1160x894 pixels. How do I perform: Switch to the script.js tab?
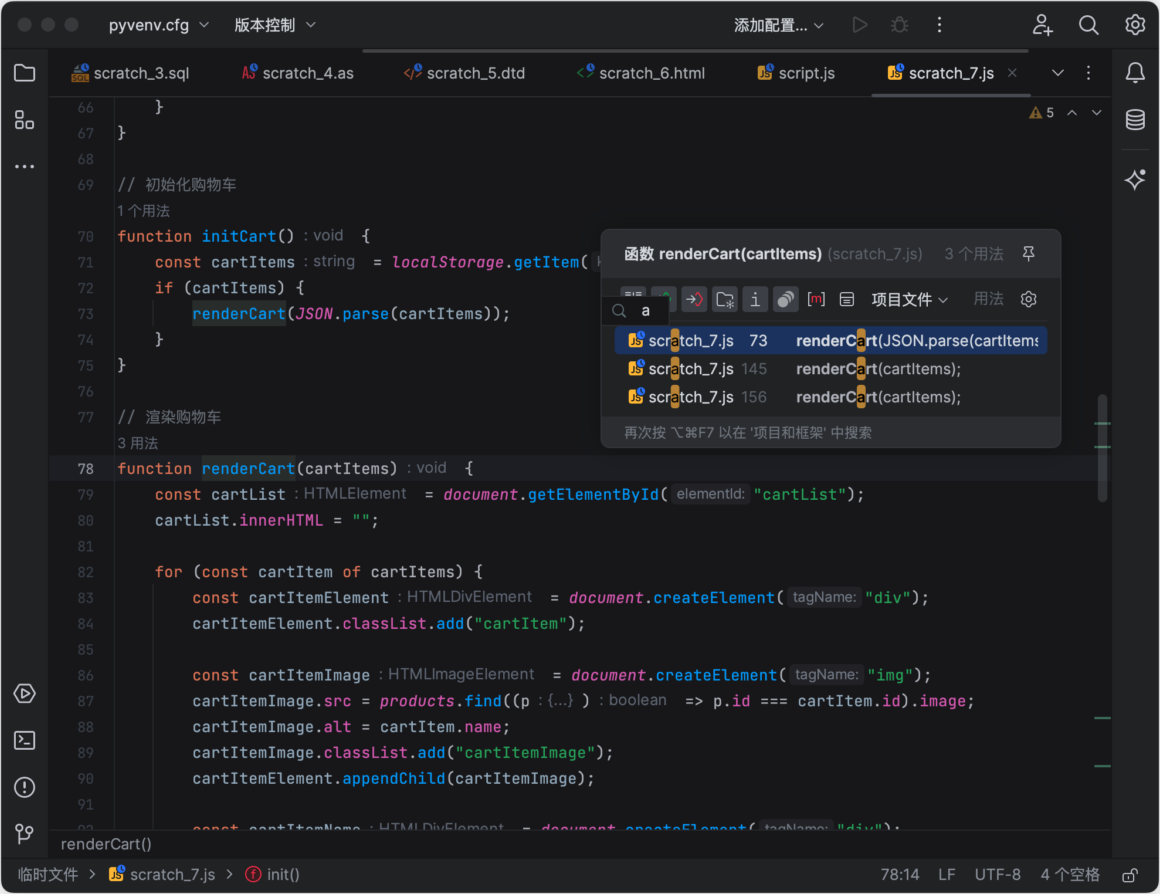pyautogui.click(x=796, y=73)
